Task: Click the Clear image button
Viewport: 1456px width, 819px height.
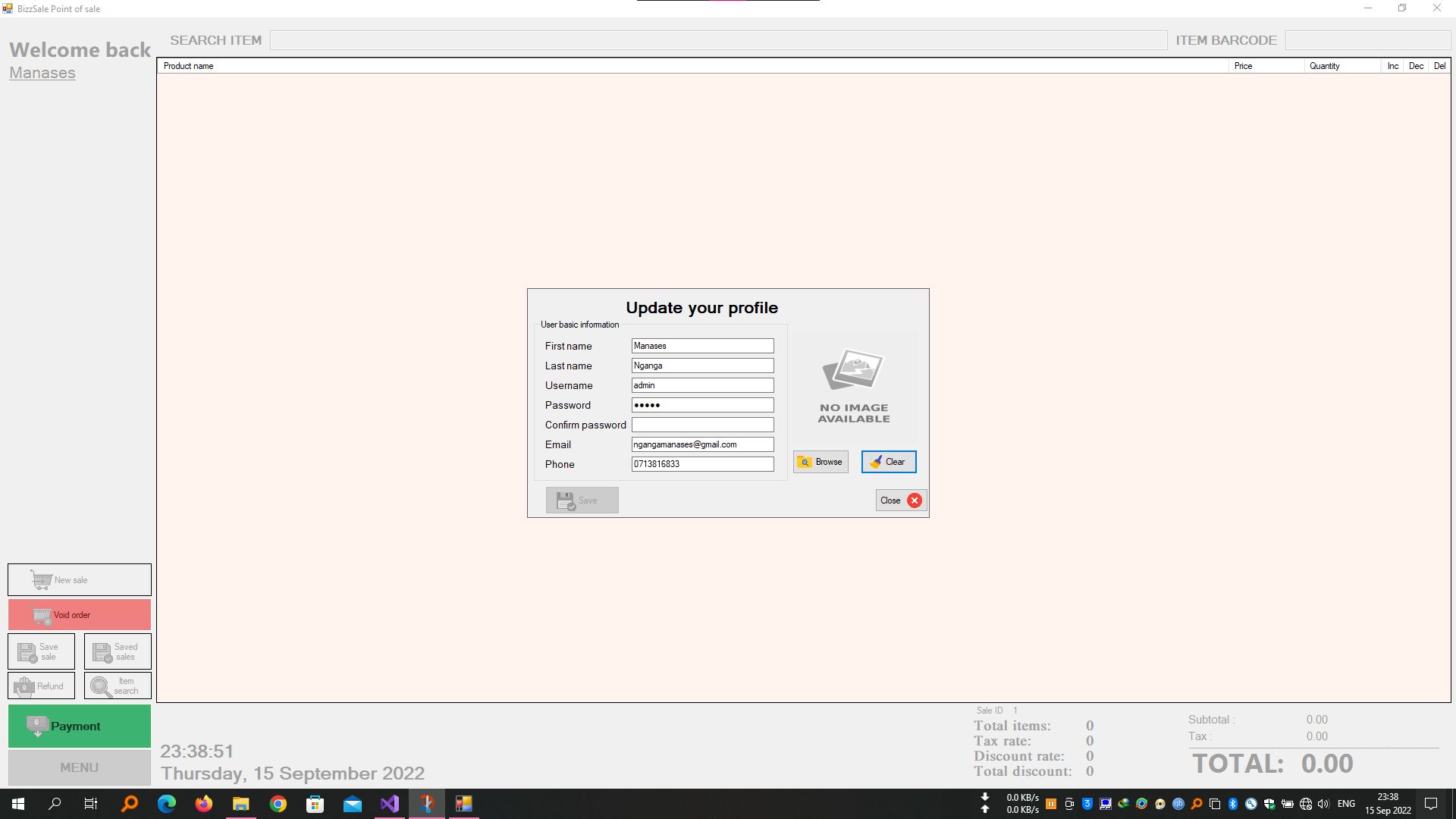Action: click(x=888, y=462)
